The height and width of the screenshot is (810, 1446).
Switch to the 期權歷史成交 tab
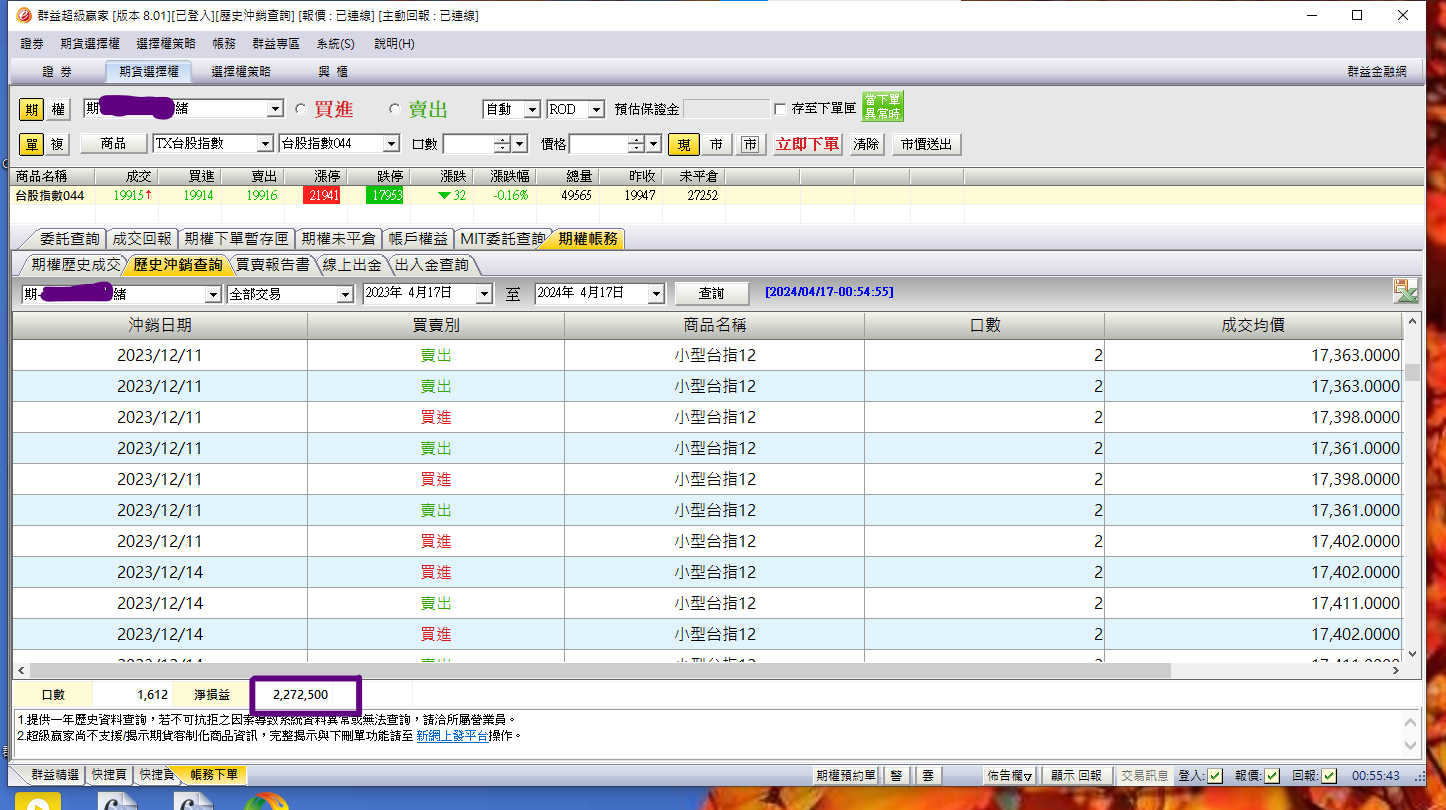click(x=75, y=265)
